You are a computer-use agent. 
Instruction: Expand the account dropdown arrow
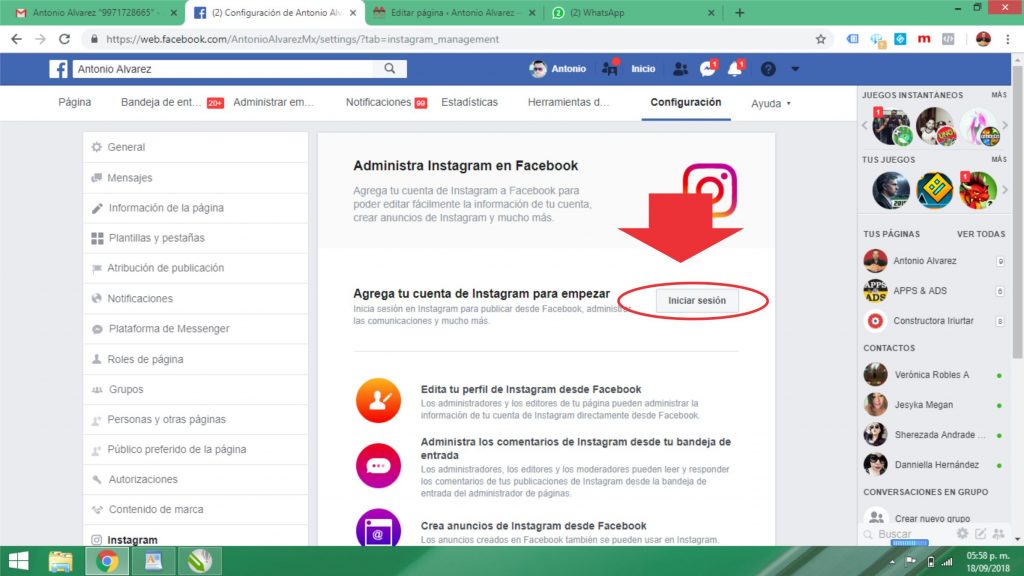click(795, 69)
